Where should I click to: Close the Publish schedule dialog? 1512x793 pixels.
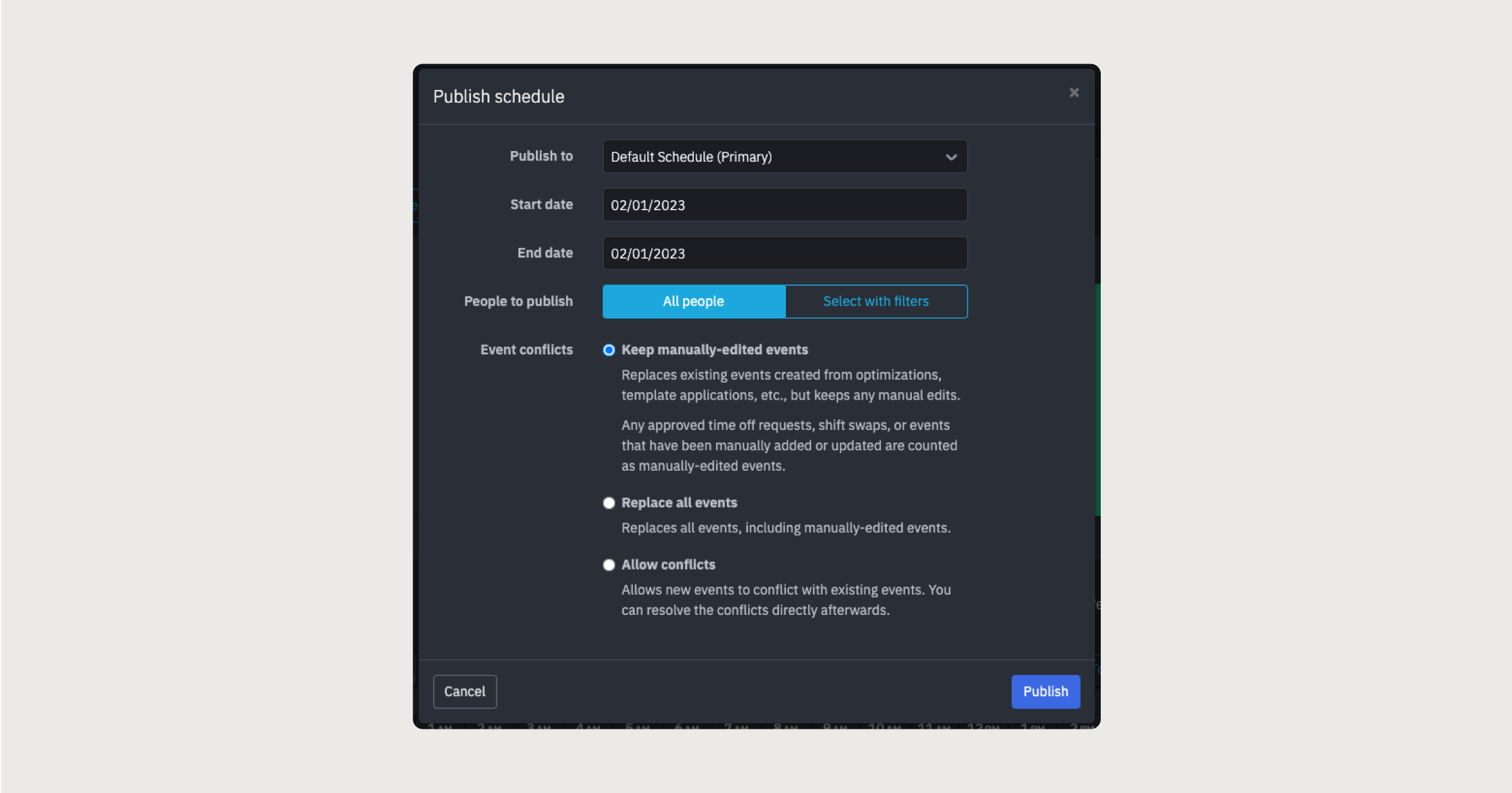point(1074,93)
